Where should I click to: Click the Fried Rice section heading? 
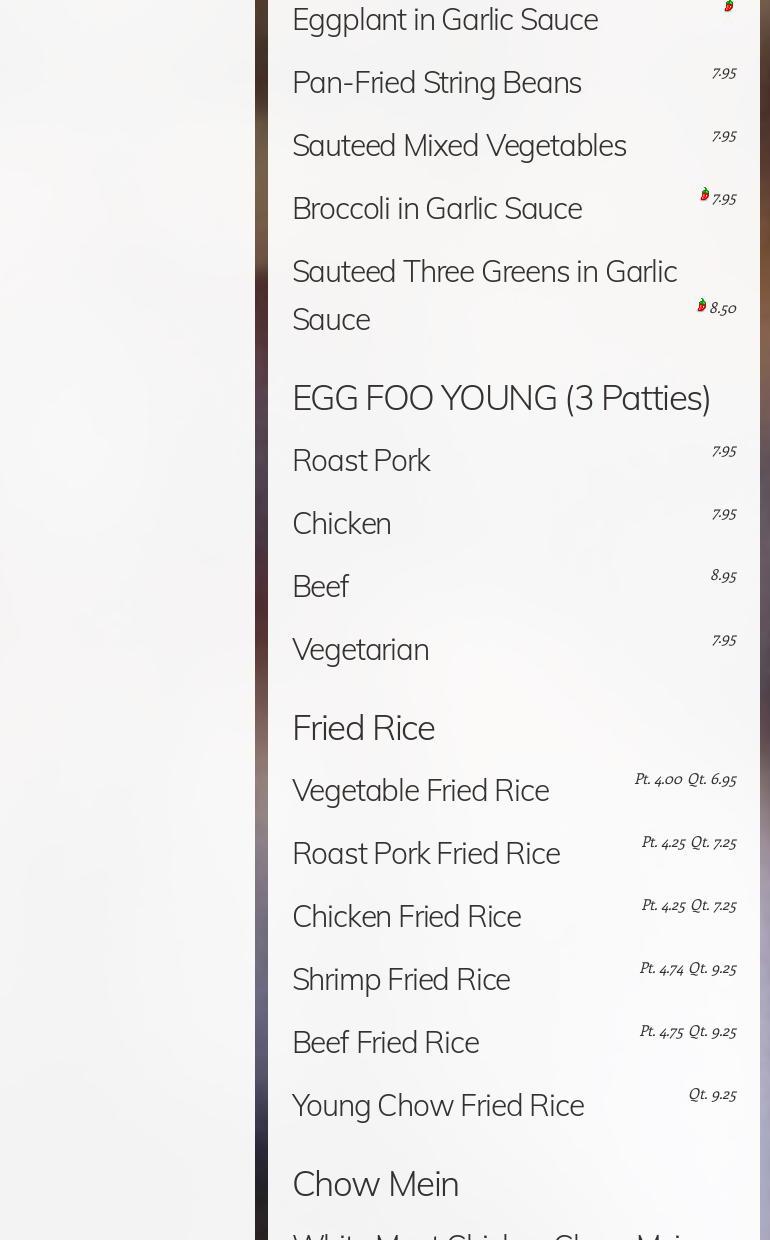tap(363, 728)
